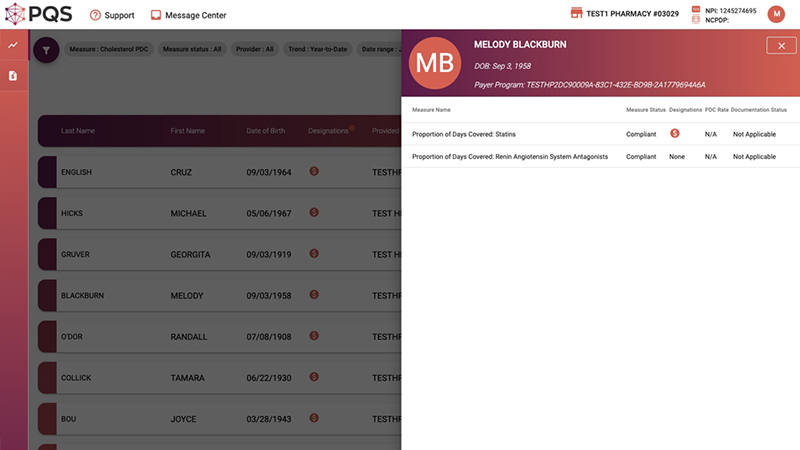Screen dimensions: 800x450
Task: Open patient GRUVER row
Action: coord(219,254)
